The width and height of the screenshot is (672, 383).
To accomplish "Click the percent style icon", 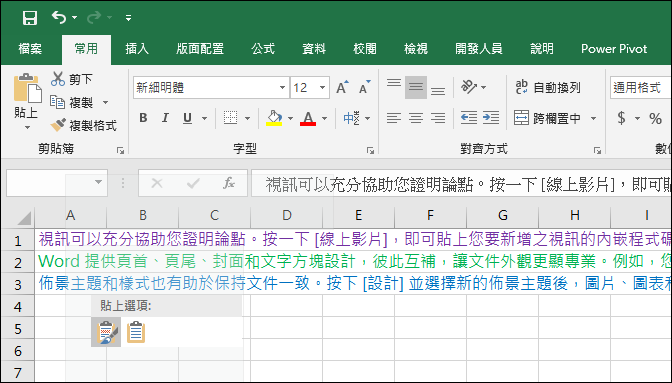I will pyautogui.click(x=655, y=118).
